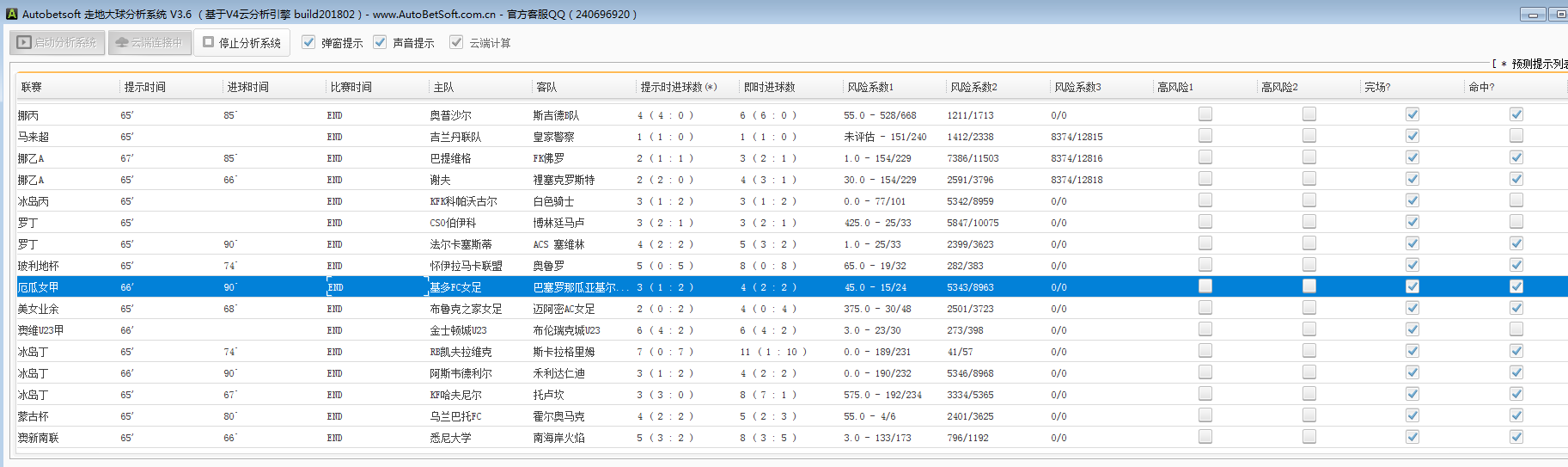Toggle the 弹窗提示 checkbox
The width and height of the screenshot is (1568, 467).
pyautogui.click(x=309, y=42)
